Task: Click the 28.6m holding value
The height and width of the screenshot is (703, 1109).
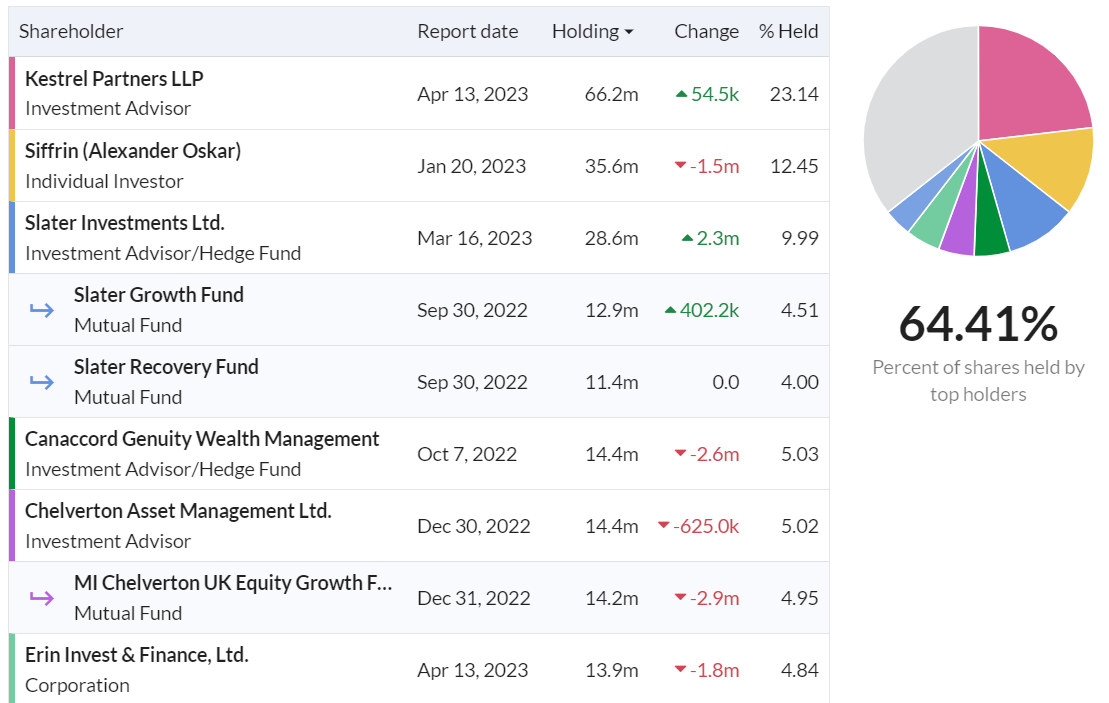Action: [x=611, y=238]
